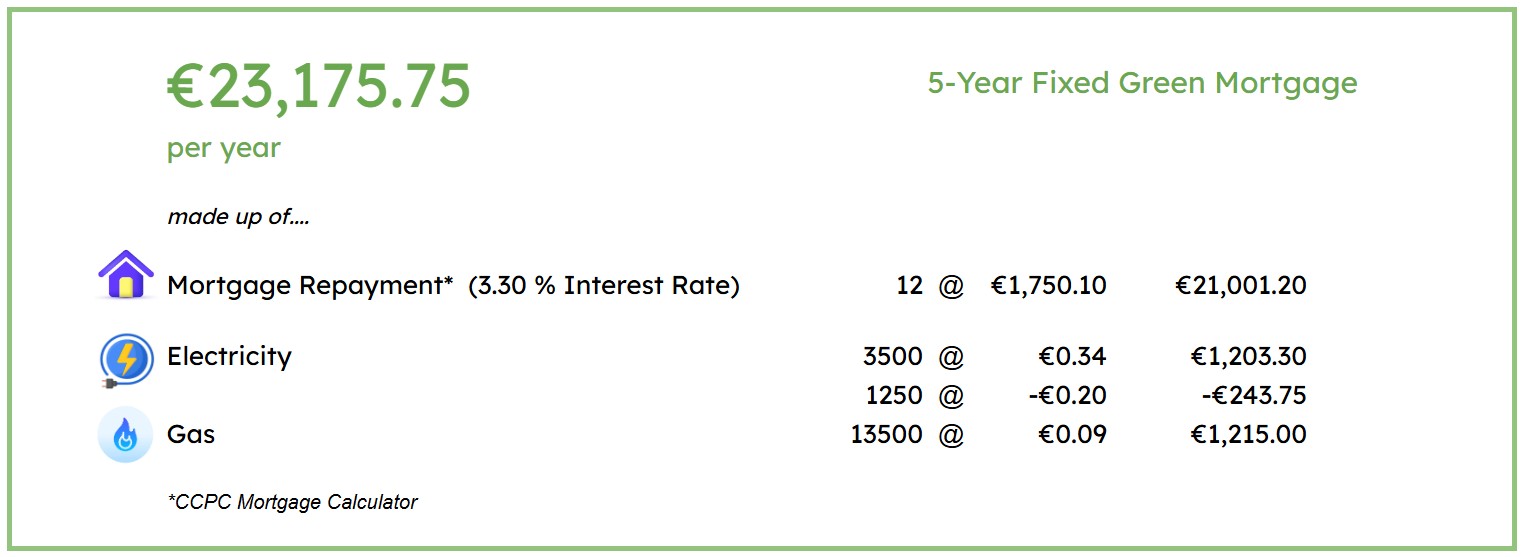Click the CCPC Mortgage Calculator footnote

tap(293, 502)
